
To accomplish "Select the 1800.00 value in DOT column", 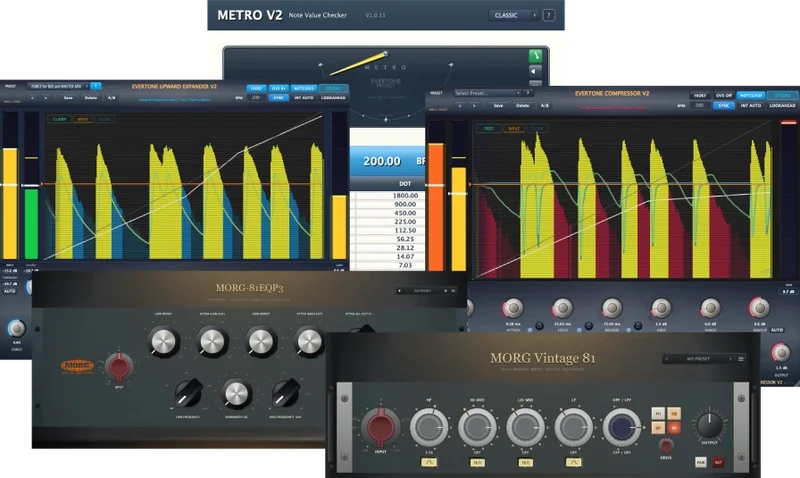I will point(405,195).
